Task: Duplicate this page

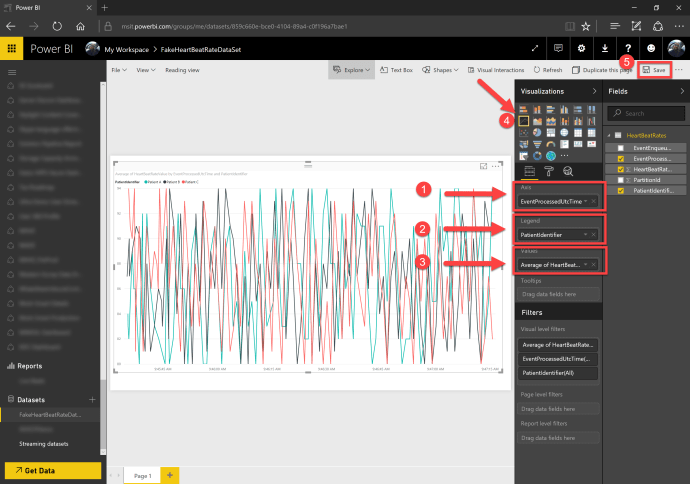Action: 602,70
